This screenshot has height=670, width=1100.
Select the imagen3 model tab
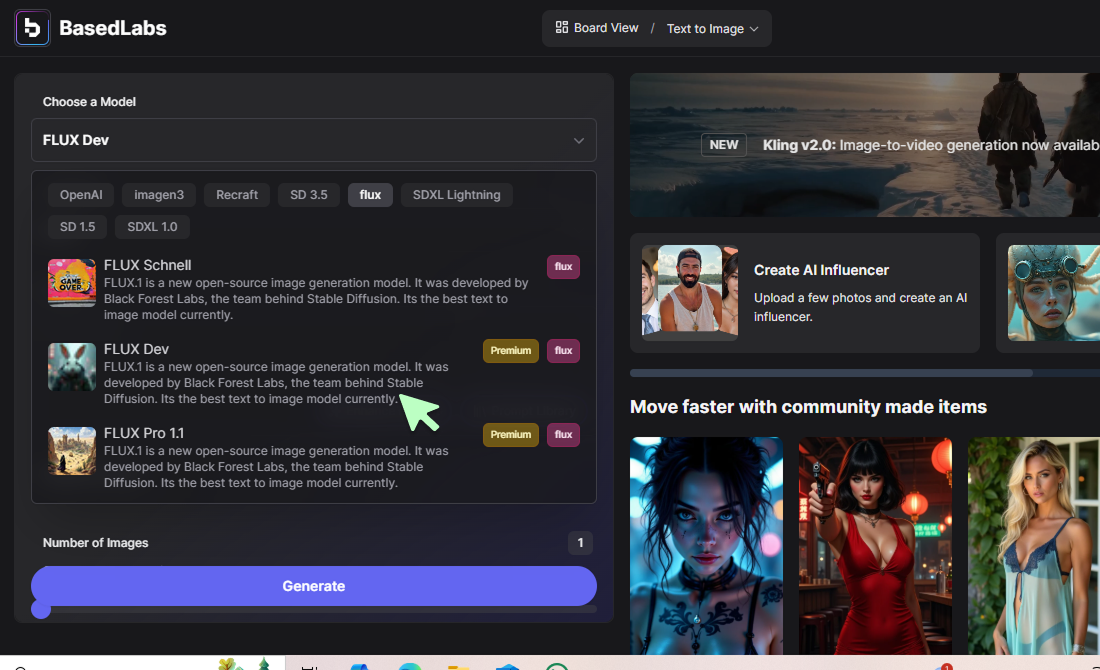tap(159, 195)
